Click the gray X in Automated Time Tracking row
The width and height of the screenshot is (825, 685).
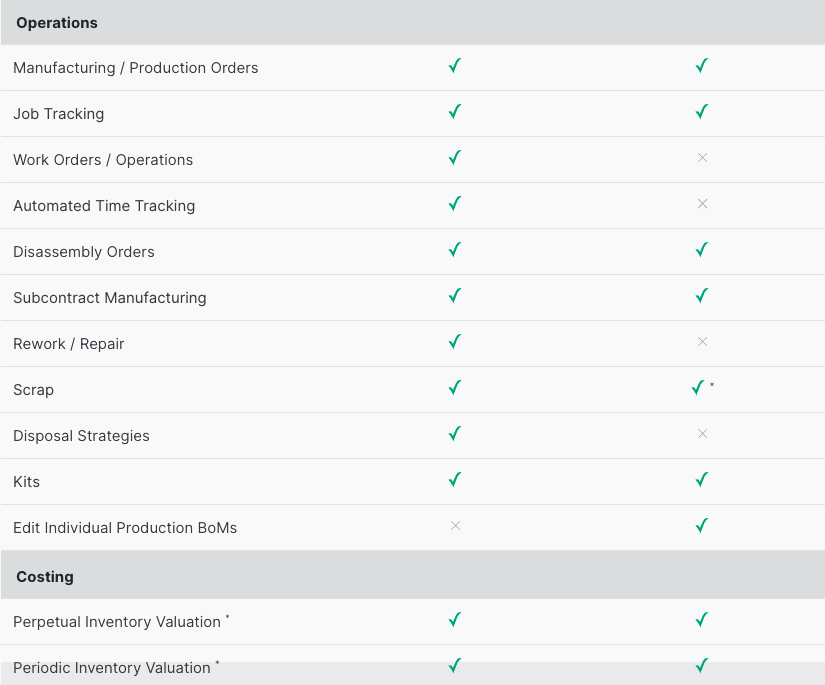click(702, 204)
